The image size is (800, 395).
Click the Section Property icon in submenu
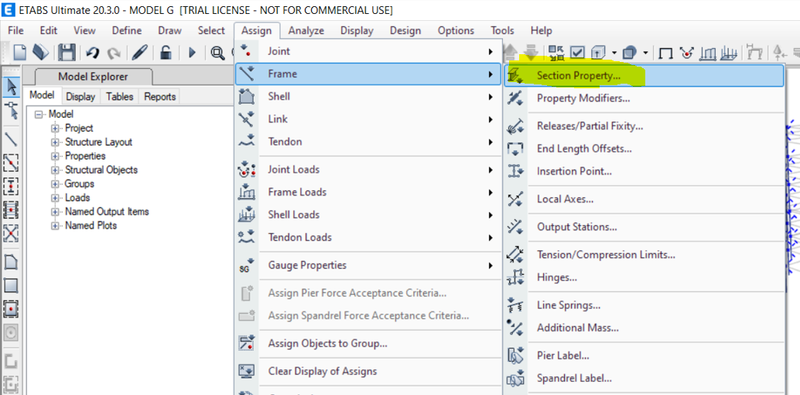pos(515,76)
